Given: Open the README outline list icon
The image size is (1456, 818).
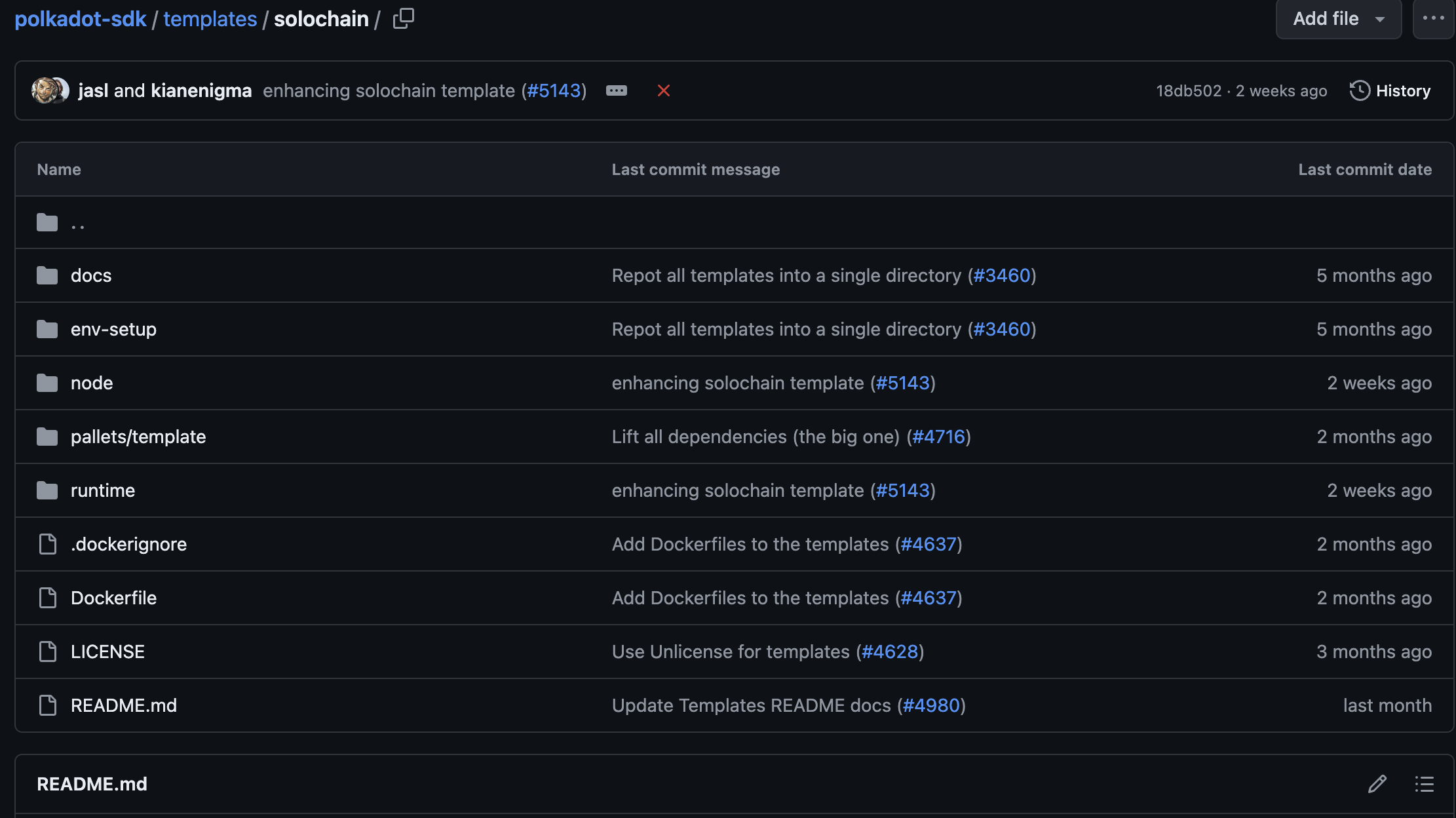Looking at the screenshot, I should pos(1424,784).
